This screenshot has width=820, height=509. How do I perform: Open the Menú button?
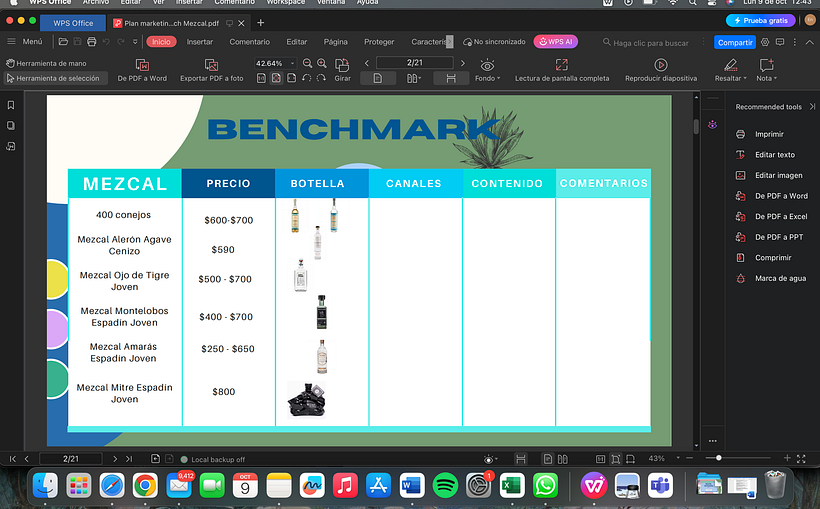tap(25, 42)
